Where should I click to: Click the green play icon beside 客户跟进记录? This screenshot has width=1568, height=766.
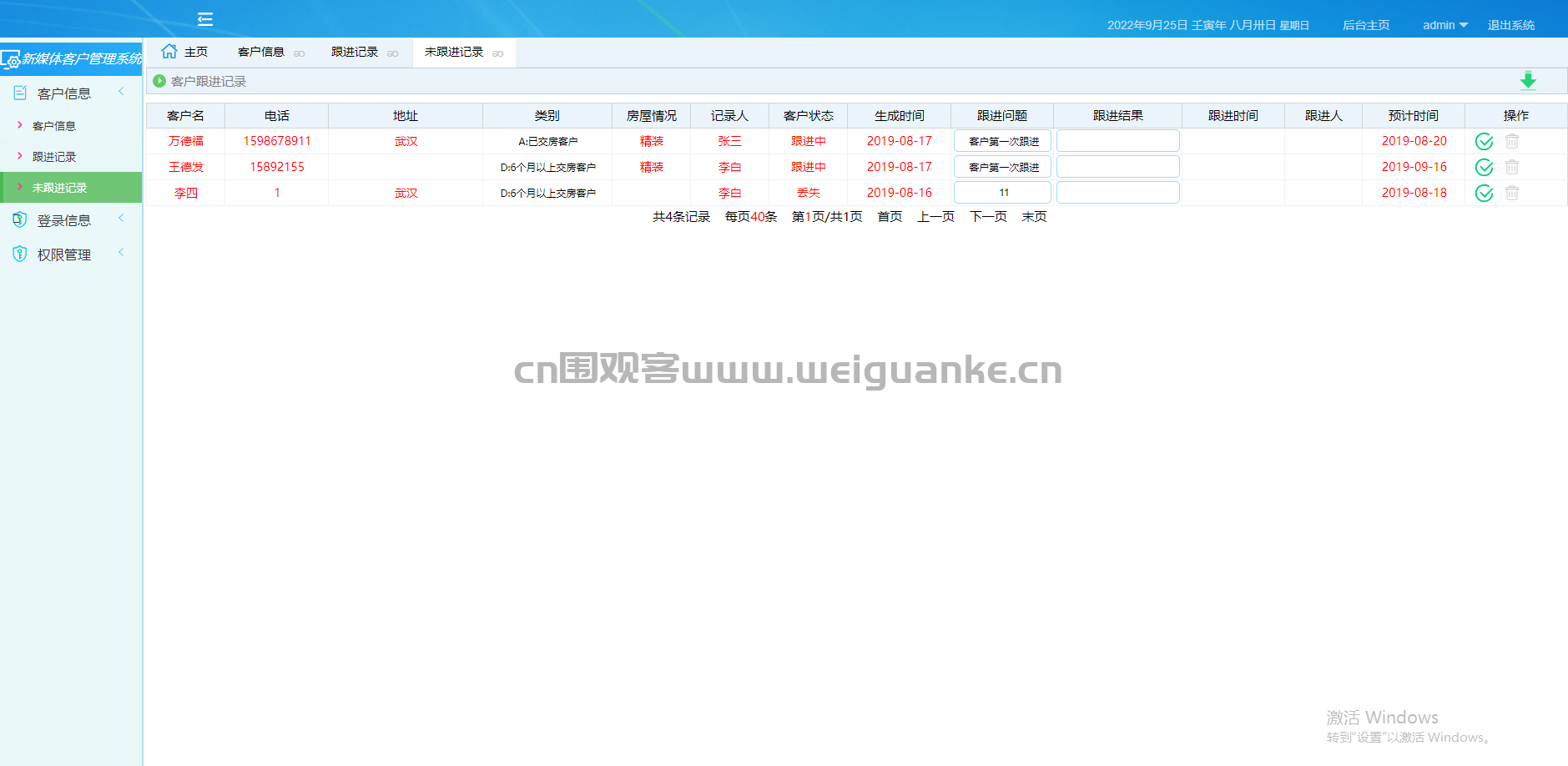pyautogui.click(x=159, y=81)
